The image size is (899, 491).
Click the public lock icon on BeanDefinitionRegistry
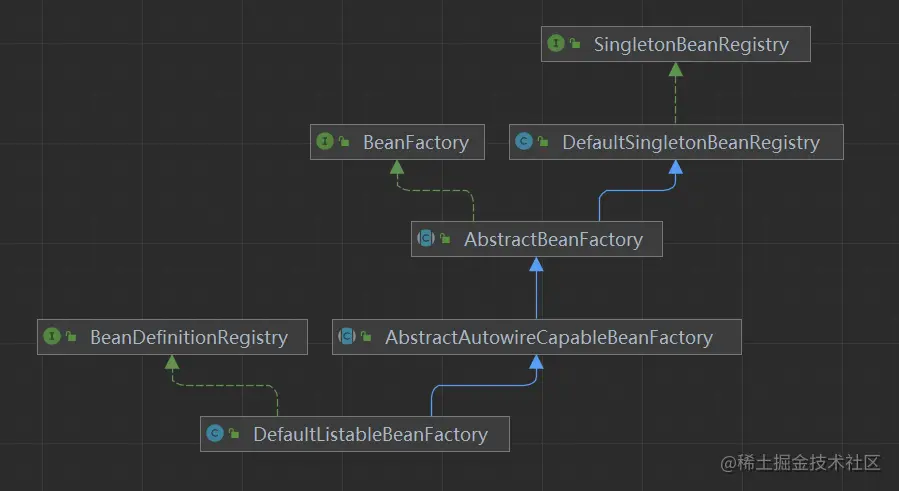click(x=71, y=337)
